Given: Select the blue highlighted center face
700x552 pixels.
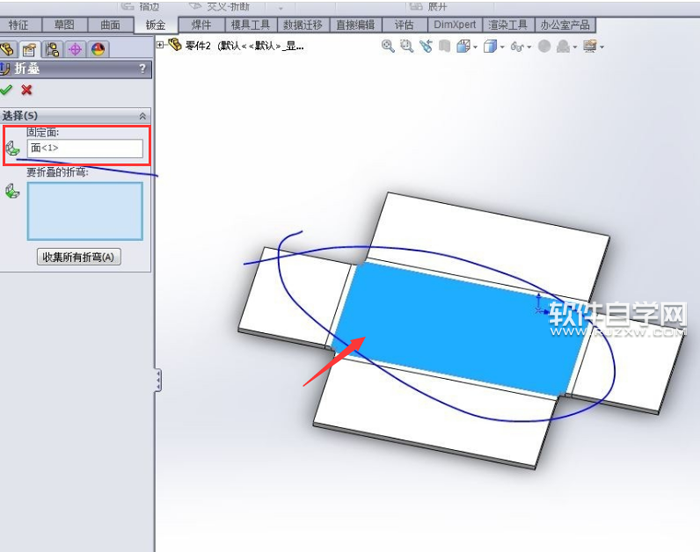Looking at the screenshot, I should coord(460,329).
